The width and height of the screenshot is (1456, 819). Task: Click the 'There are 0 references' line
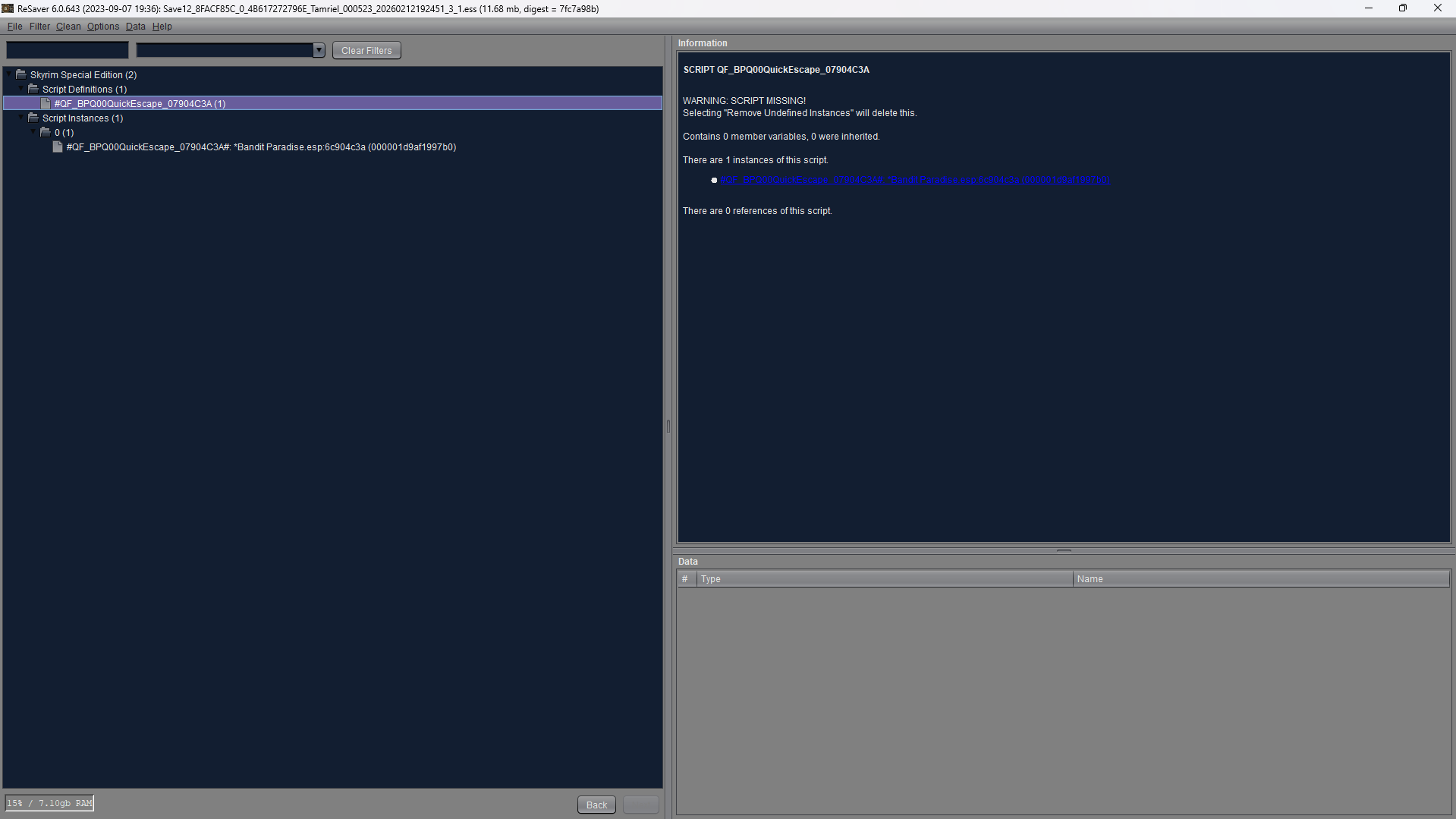pos(757,211)
